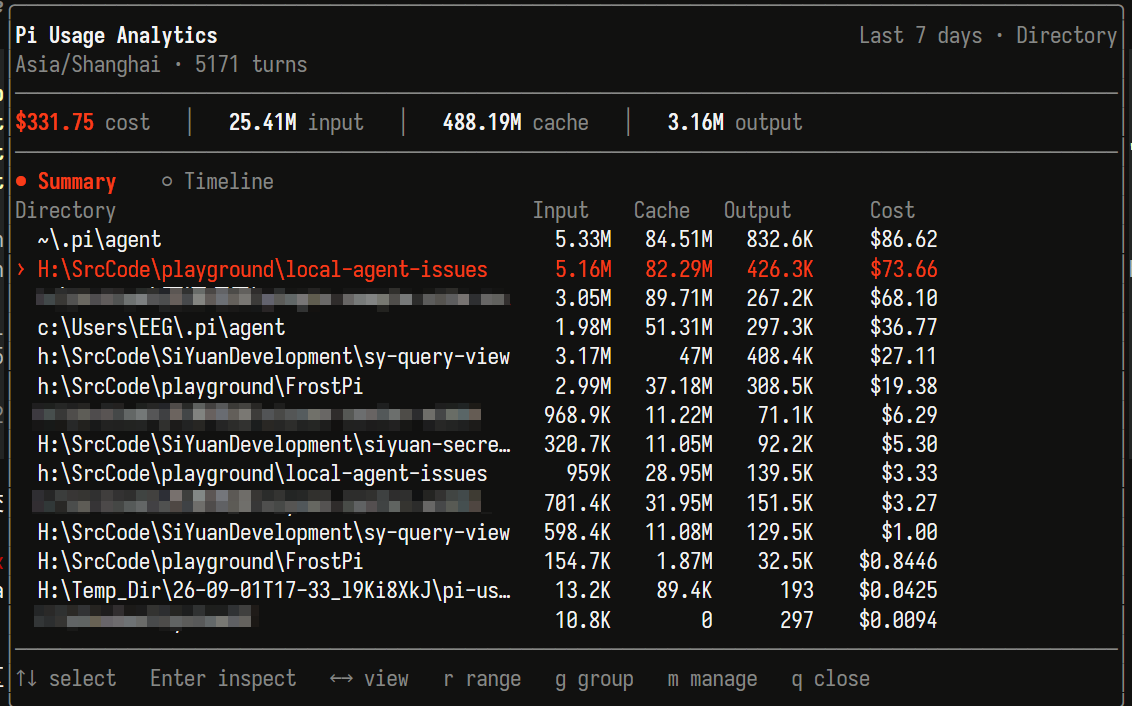Click the $73.66 cost cell

pos(904,269)
